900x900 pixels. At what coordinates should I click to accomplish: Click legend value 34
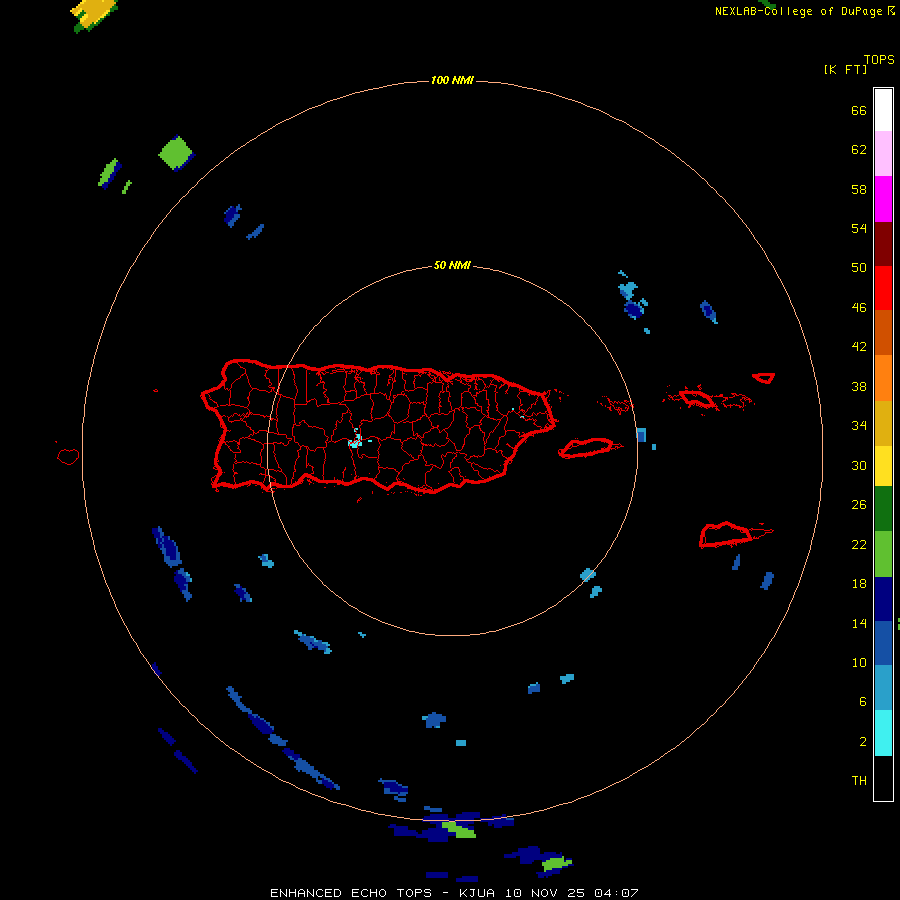click(x=859, y=425)
